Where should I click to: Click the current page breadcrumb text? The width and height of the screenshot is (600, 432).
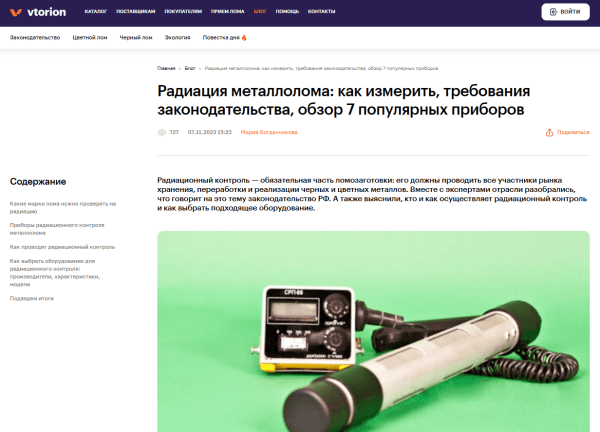point(321,68)
